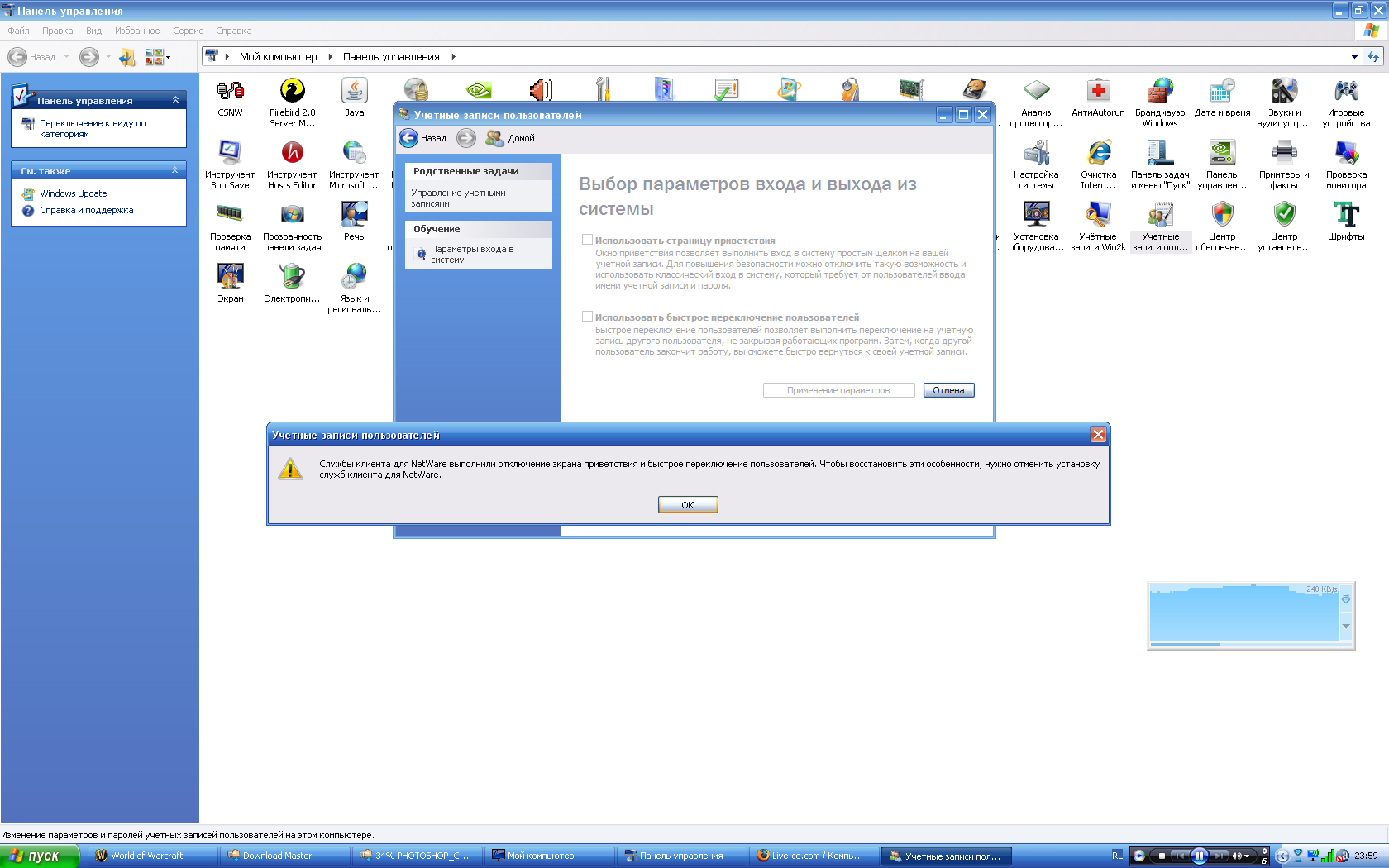Collapse the 'Панель управления' sidebar section

(175, 100)
